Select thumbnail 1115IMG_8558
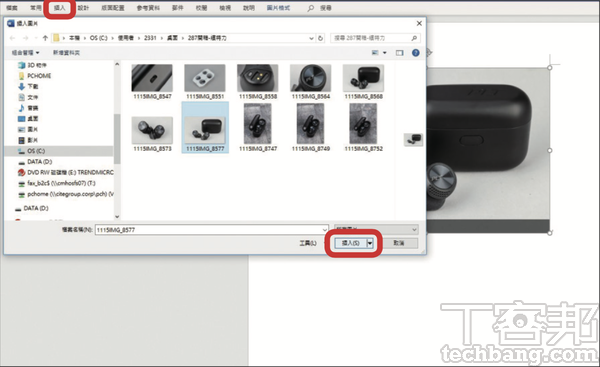 click(258, 82)
